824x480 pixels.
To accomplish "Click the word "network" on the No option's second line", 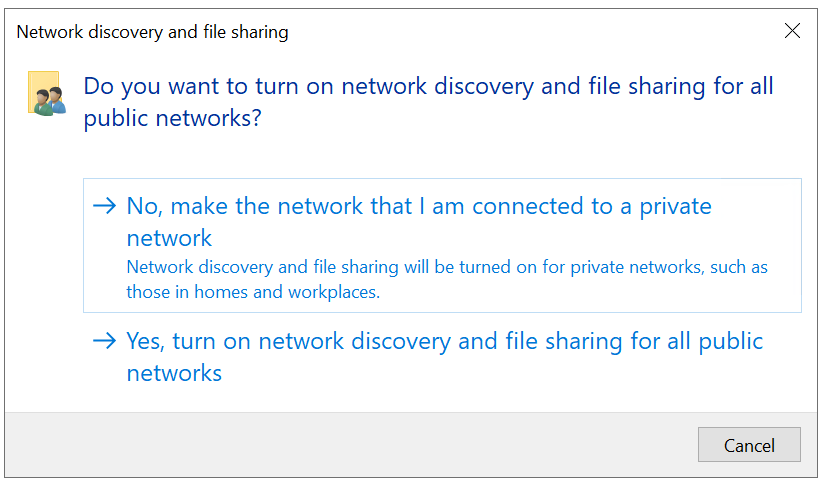I will 169,238.
